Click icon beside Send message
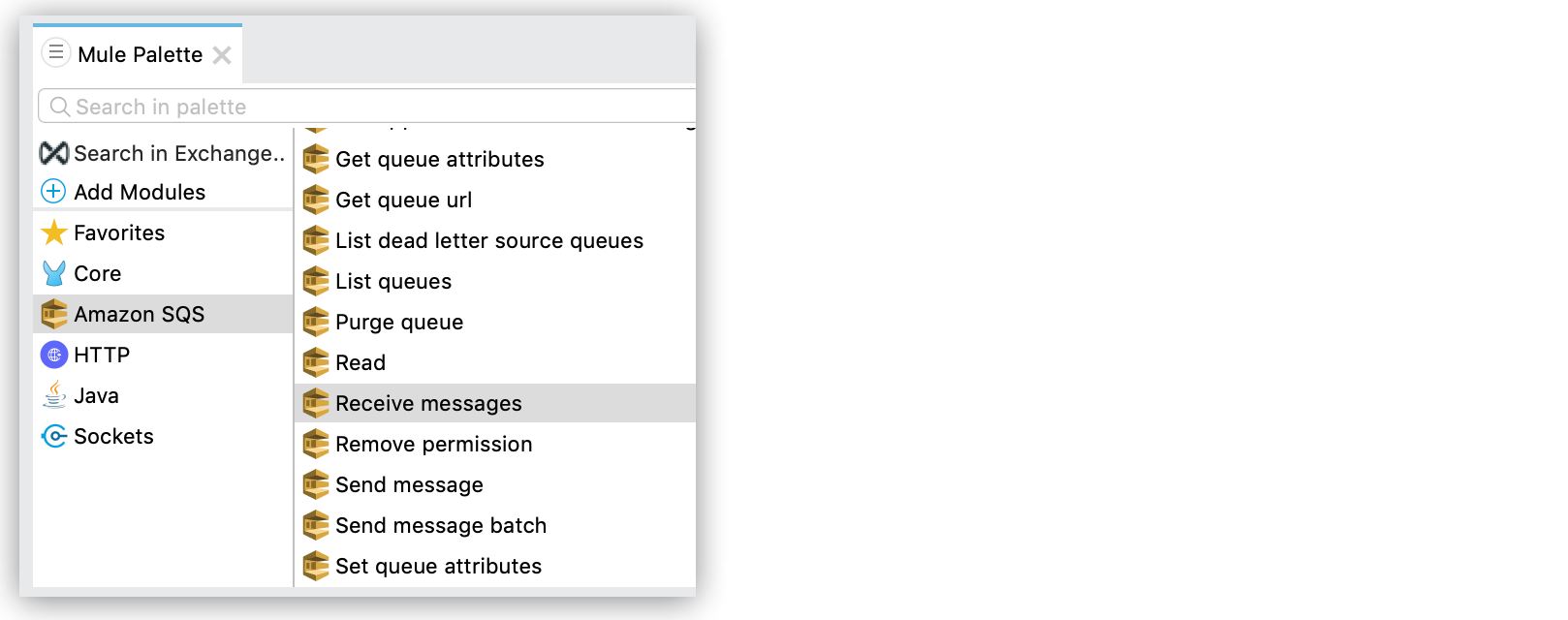Image resolution: width=1568 pixels, height=620 pixels. point(316,484)
